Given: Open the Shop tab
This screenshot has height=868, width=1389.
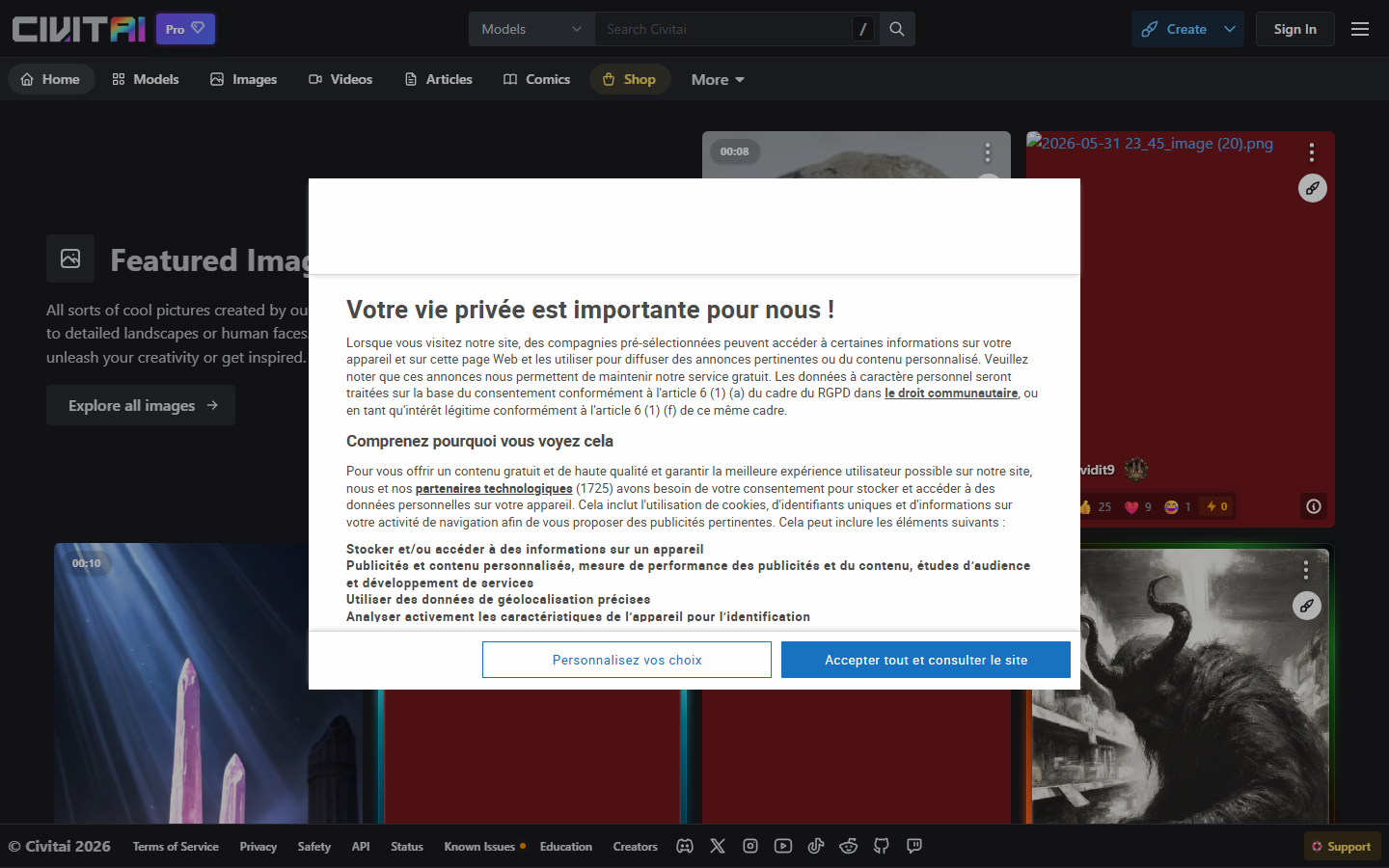Looking at the screenshot, I should pos(630,79).
